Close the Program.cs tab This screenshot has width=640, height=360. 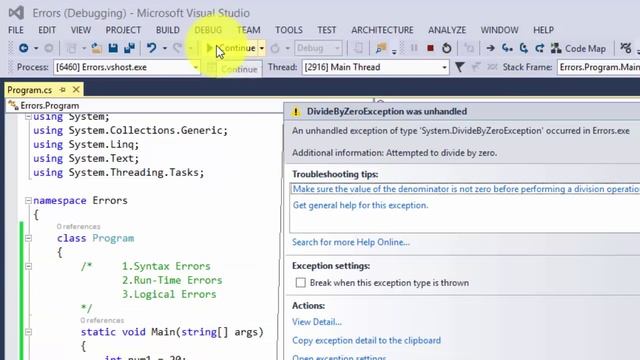tap(76, 89)
